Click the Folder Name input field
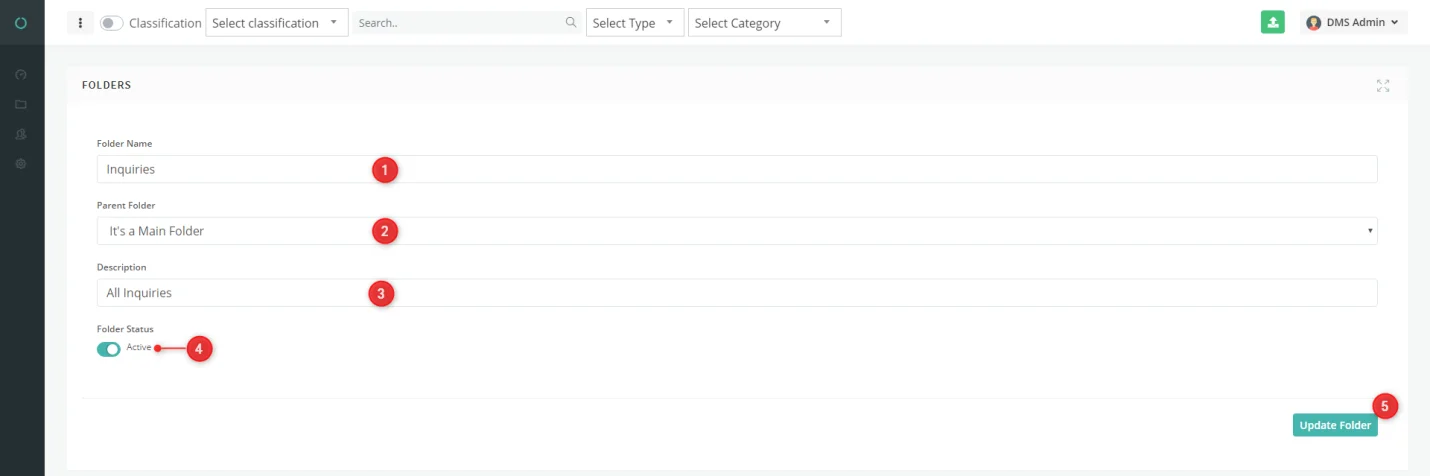Viewport: 1430px width, 476px height. (737, 169)
